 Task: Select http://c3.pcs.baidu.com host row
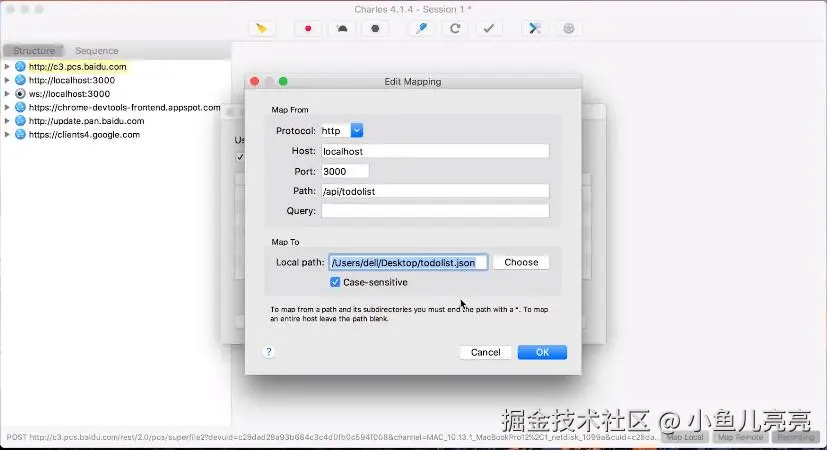pos(78,66)
